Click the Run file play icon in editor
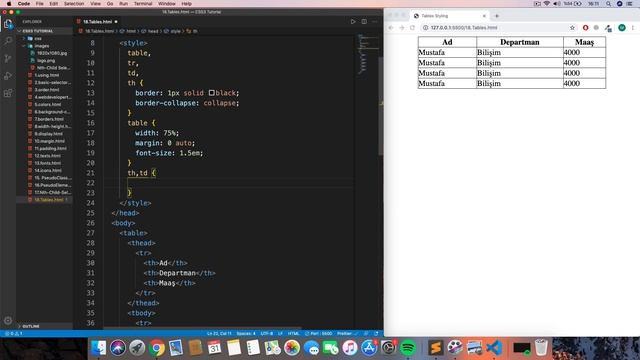Viewport: 640px width, 360px height. [353, 22]
